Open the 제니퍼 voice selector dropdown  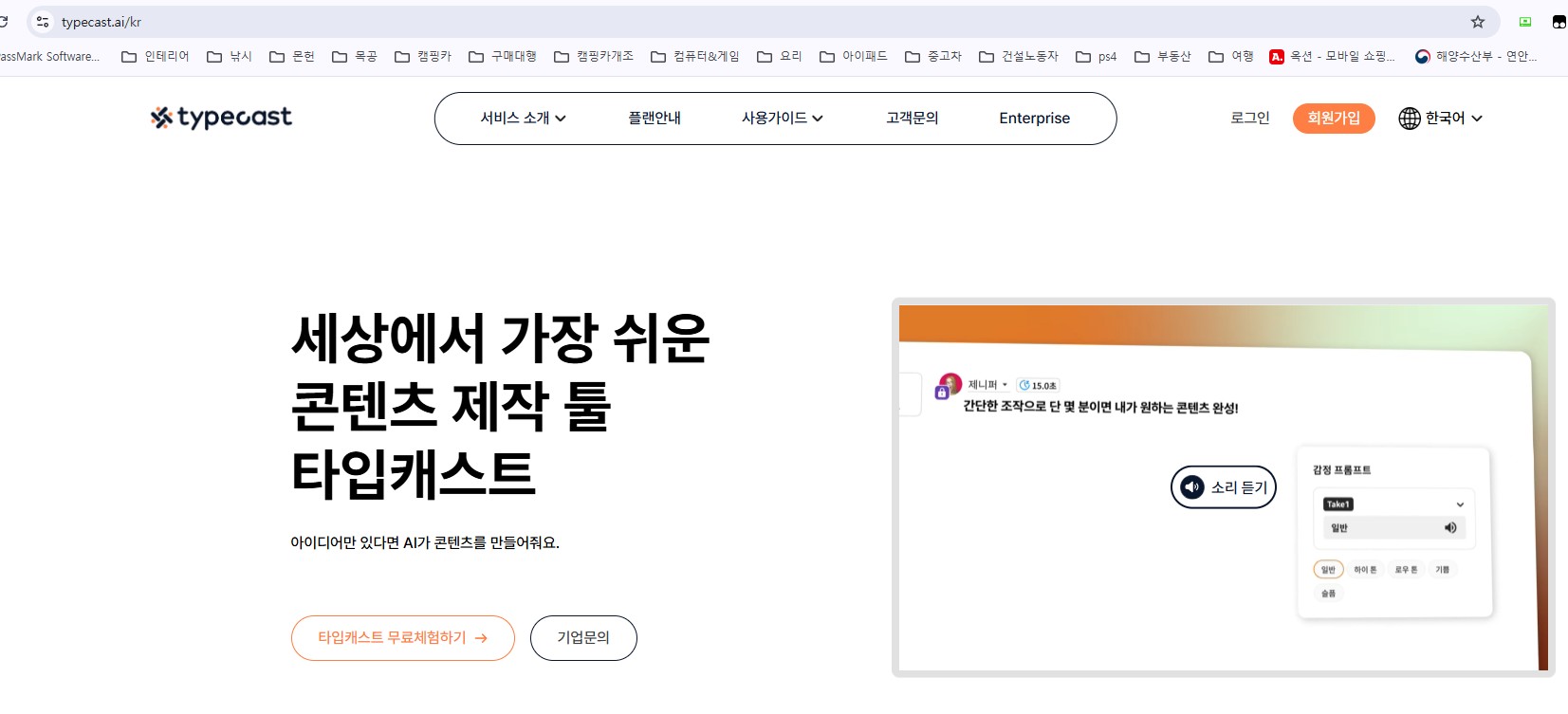(x=987, y=385)
